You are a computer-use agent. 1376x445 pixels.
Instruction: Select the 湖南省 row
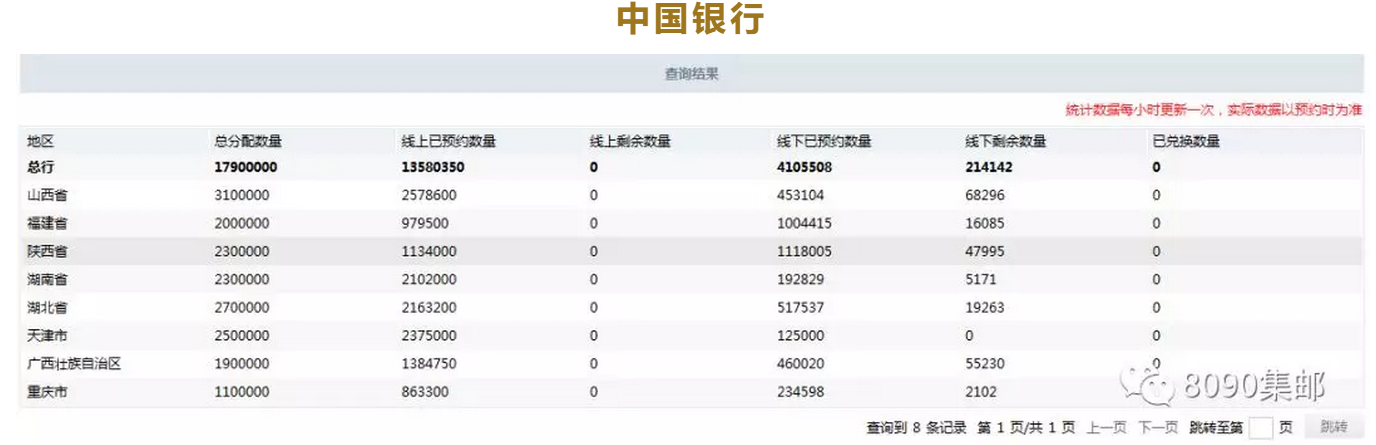[691, 279]
